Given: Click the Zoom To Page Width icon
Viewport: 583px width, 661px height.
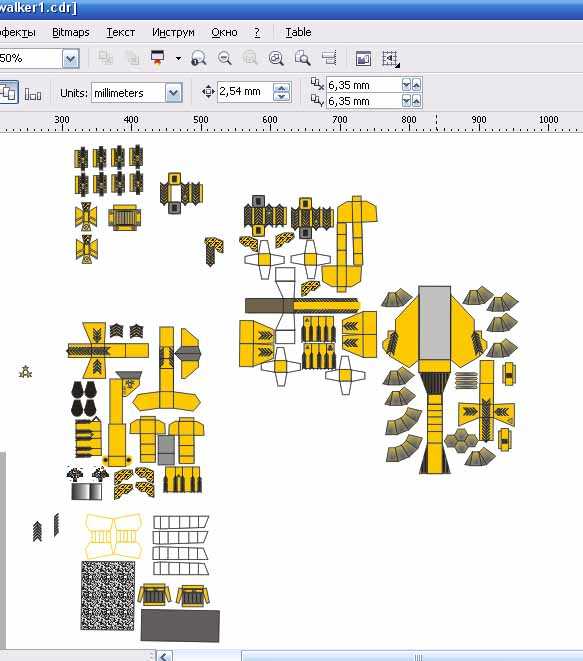Looking at the screenshot, I should click(329, 58).
